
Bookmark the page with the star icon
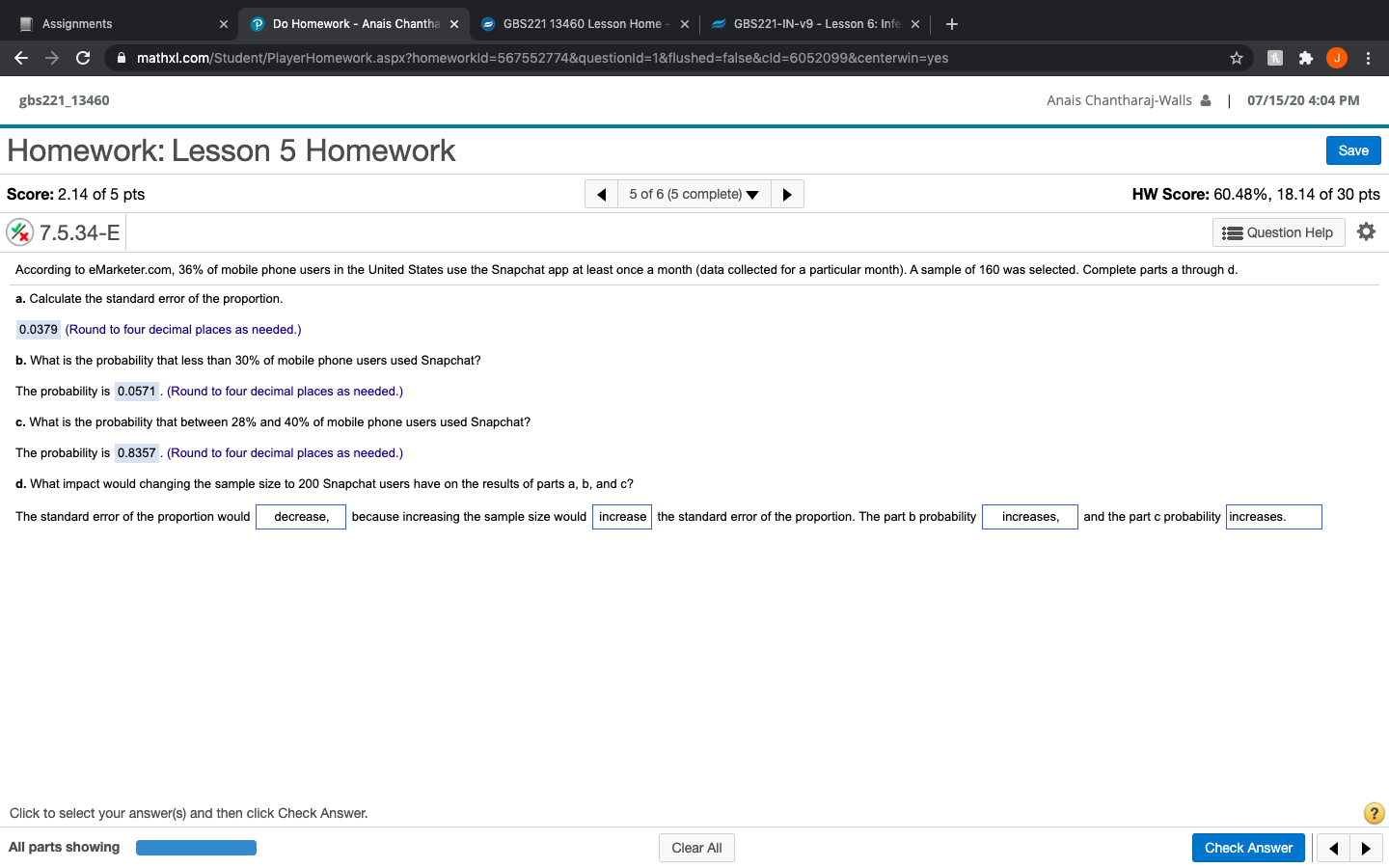click(1236, 58)
